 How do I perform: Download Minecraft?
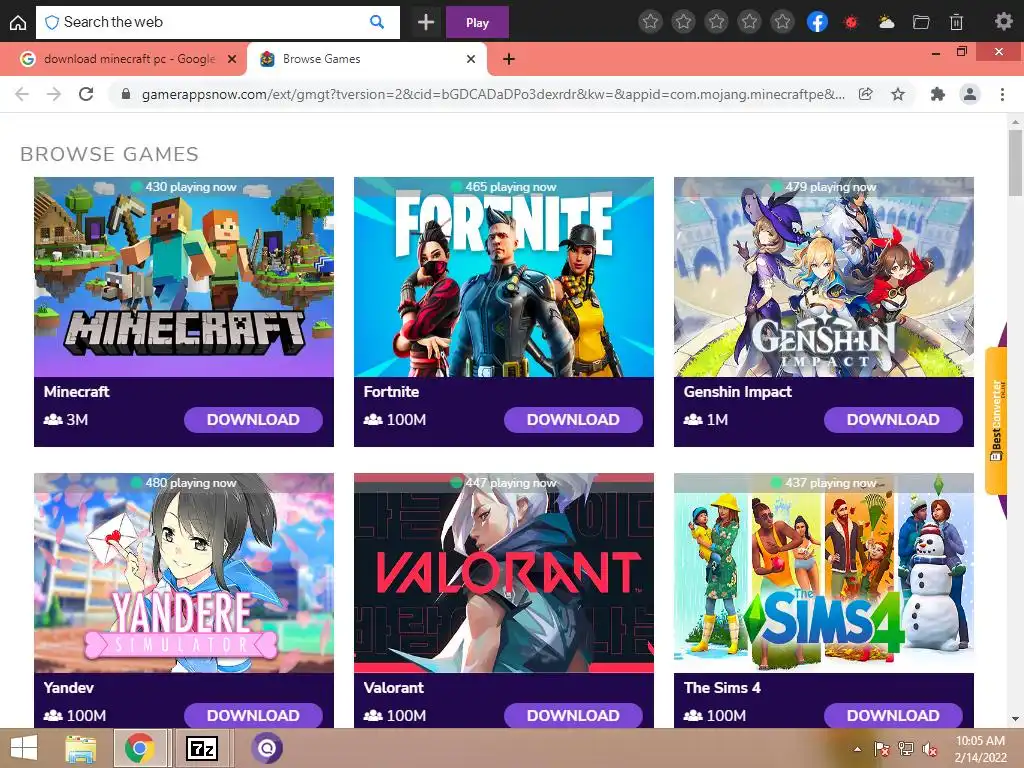click(253, 419)
